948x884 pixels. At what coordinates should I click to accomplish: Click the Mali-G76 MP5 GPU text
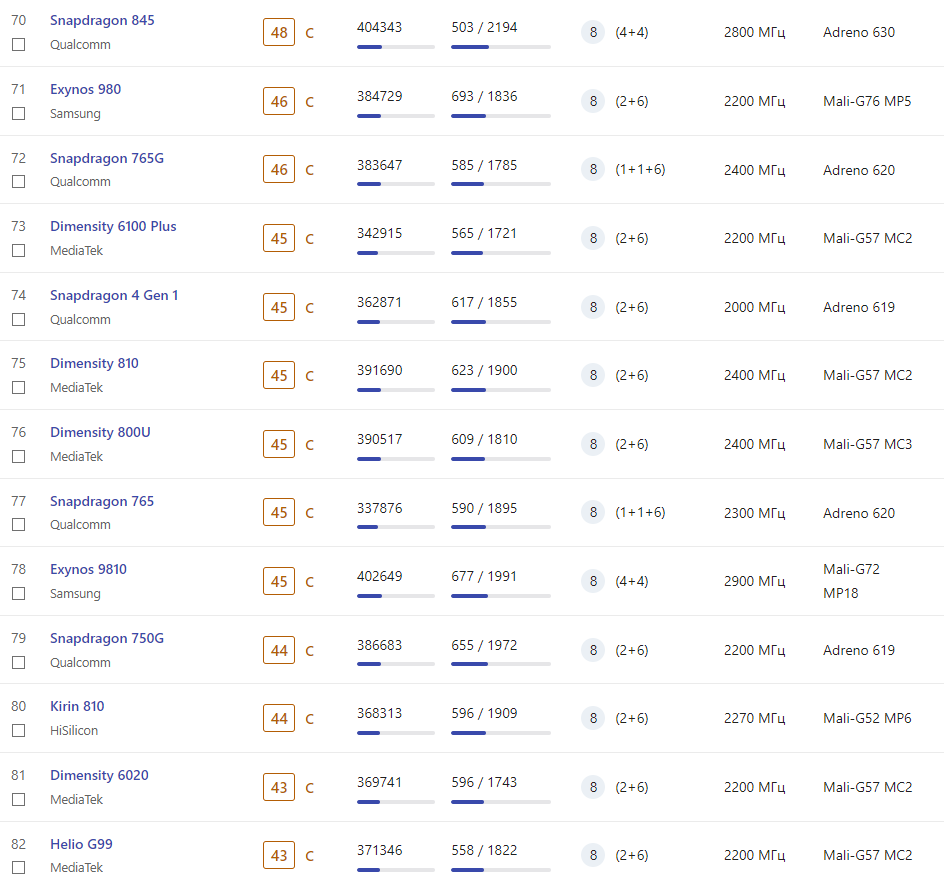pyautogui.click(x=866, y=101)
